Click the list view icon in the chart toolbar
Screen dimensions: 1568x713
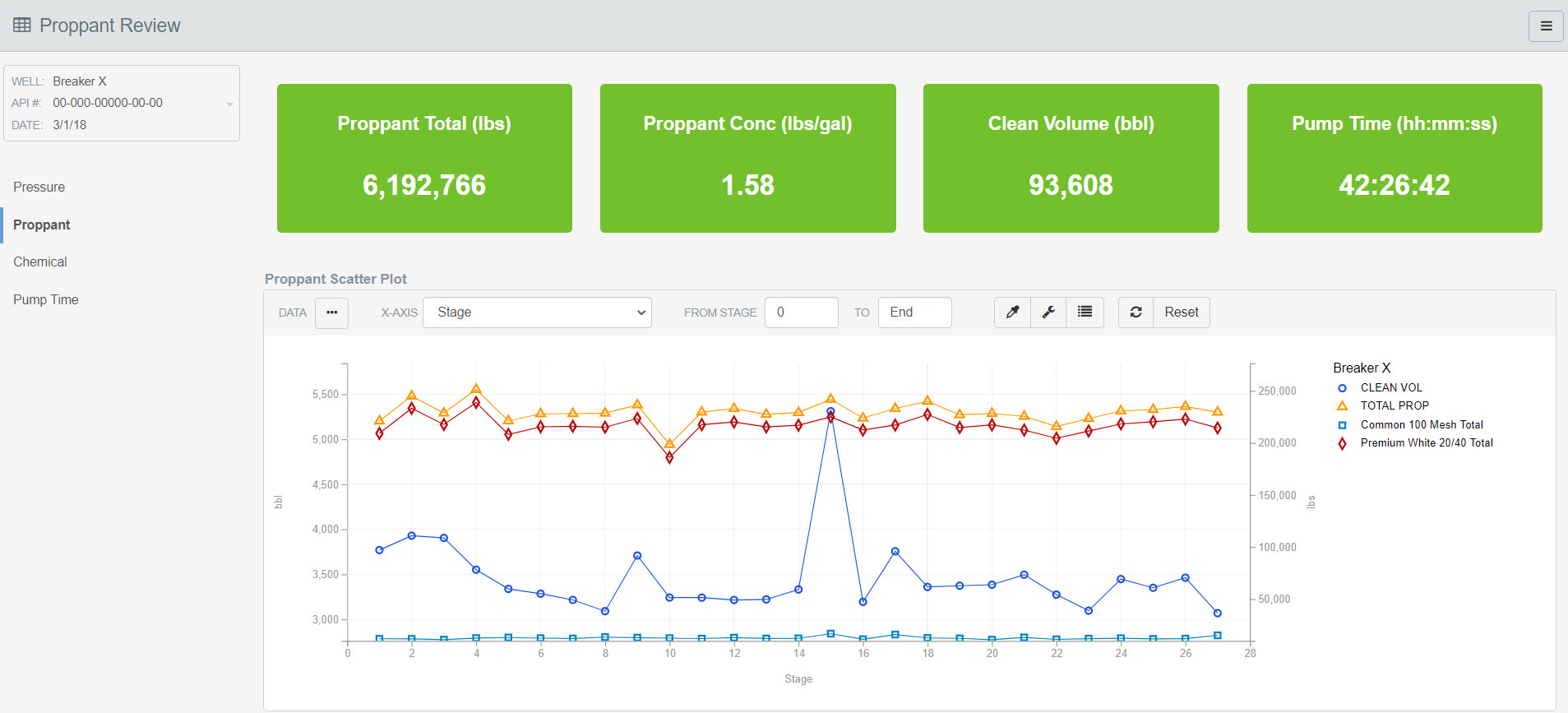click(1085, 313)
